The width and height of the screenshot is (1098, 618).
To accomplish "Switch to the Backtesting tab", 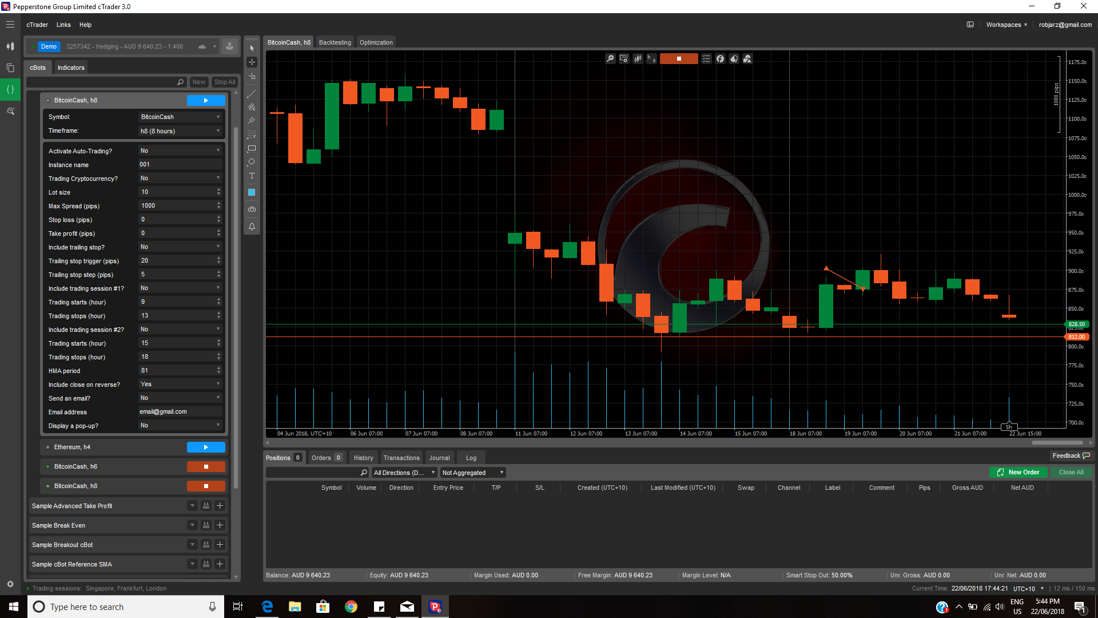I will [x=335, y=43].
